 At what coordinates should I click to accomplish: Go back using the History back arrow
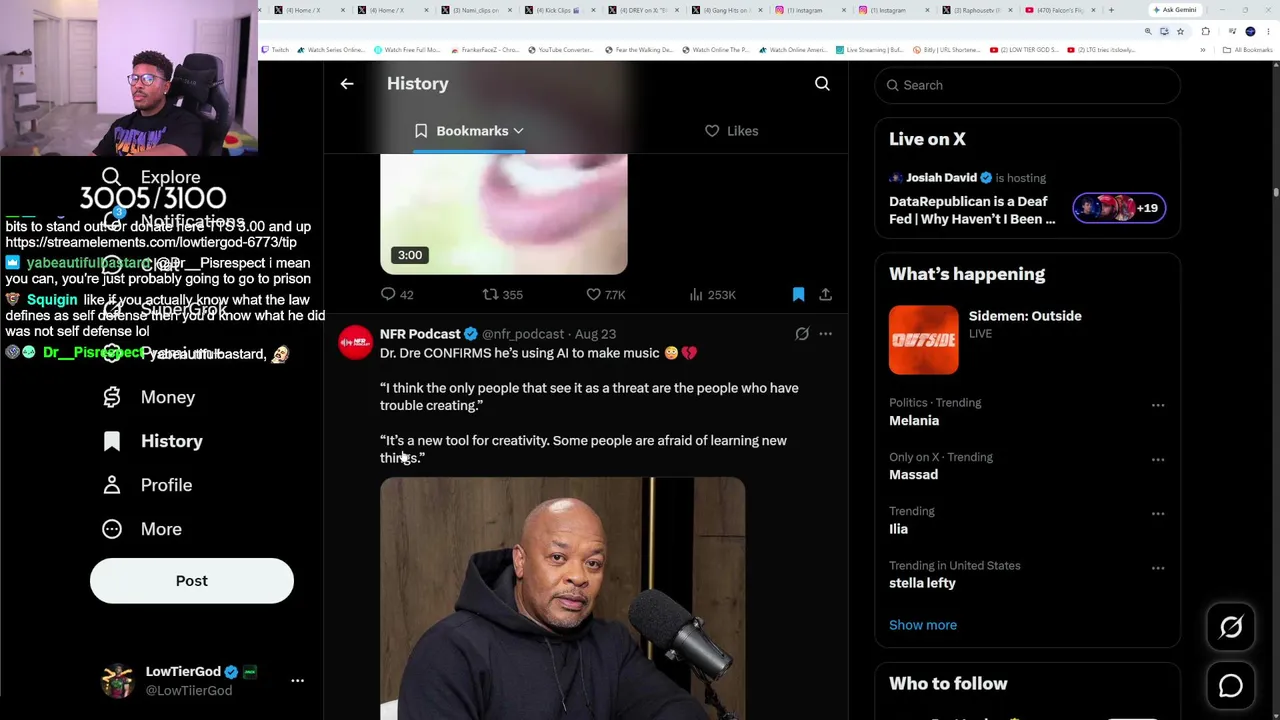click(x=347, y=84)
